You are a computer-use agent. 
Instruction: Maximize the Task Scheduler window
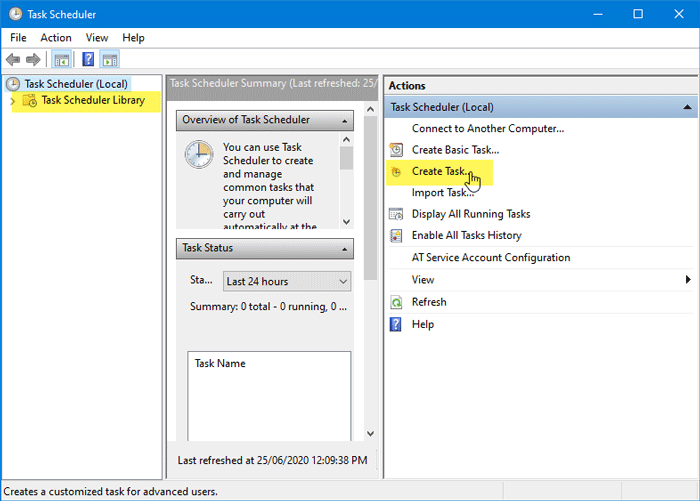click(x=638, y=14)
